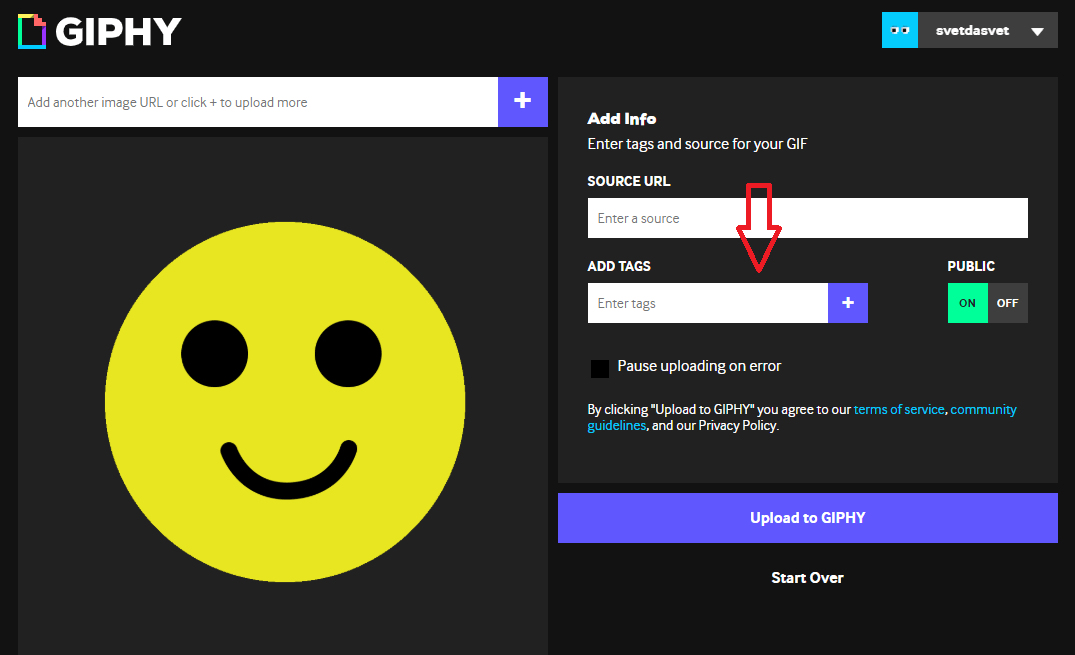This screenshot has height=655, width=1075.
Task: Turn Public setting ON
Action: point(967,303)
